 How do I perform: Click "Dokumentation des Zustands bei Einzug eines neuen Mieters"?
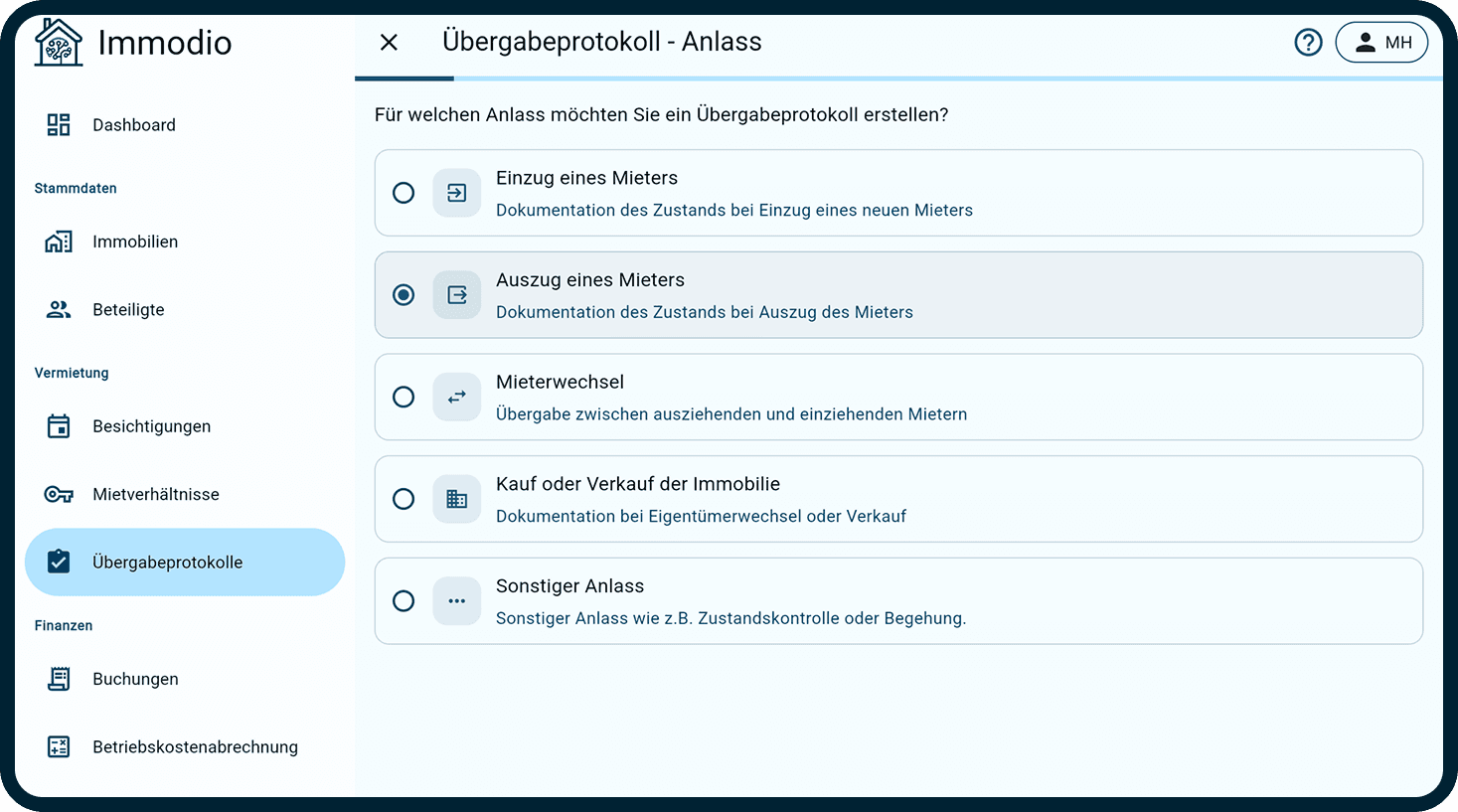pos(734,210)
